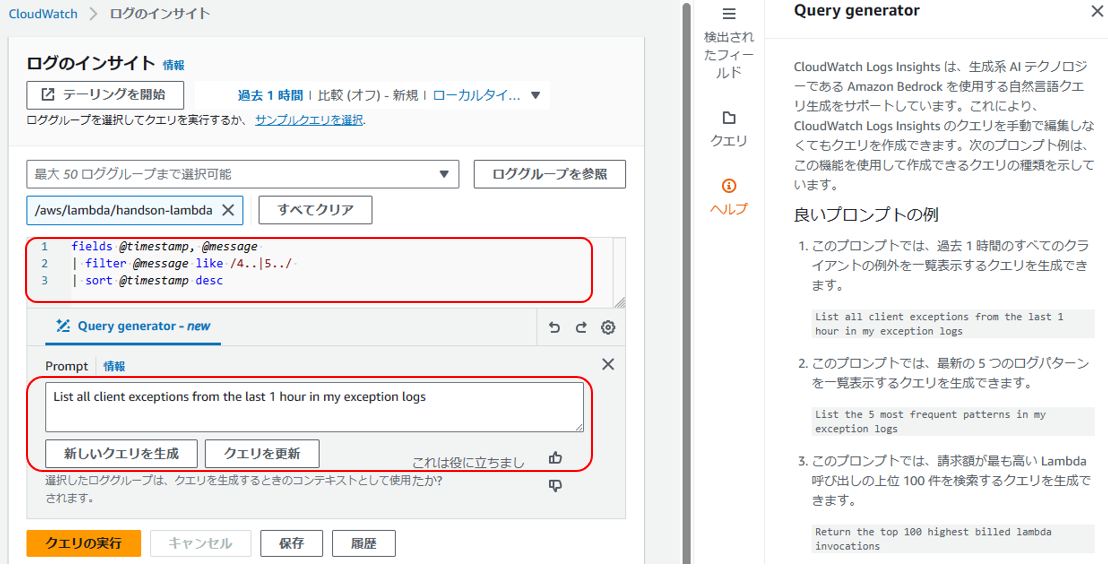Click into the Prompt text box
The width and height of the screenshot is (1108, 568).
coord(314,407)
